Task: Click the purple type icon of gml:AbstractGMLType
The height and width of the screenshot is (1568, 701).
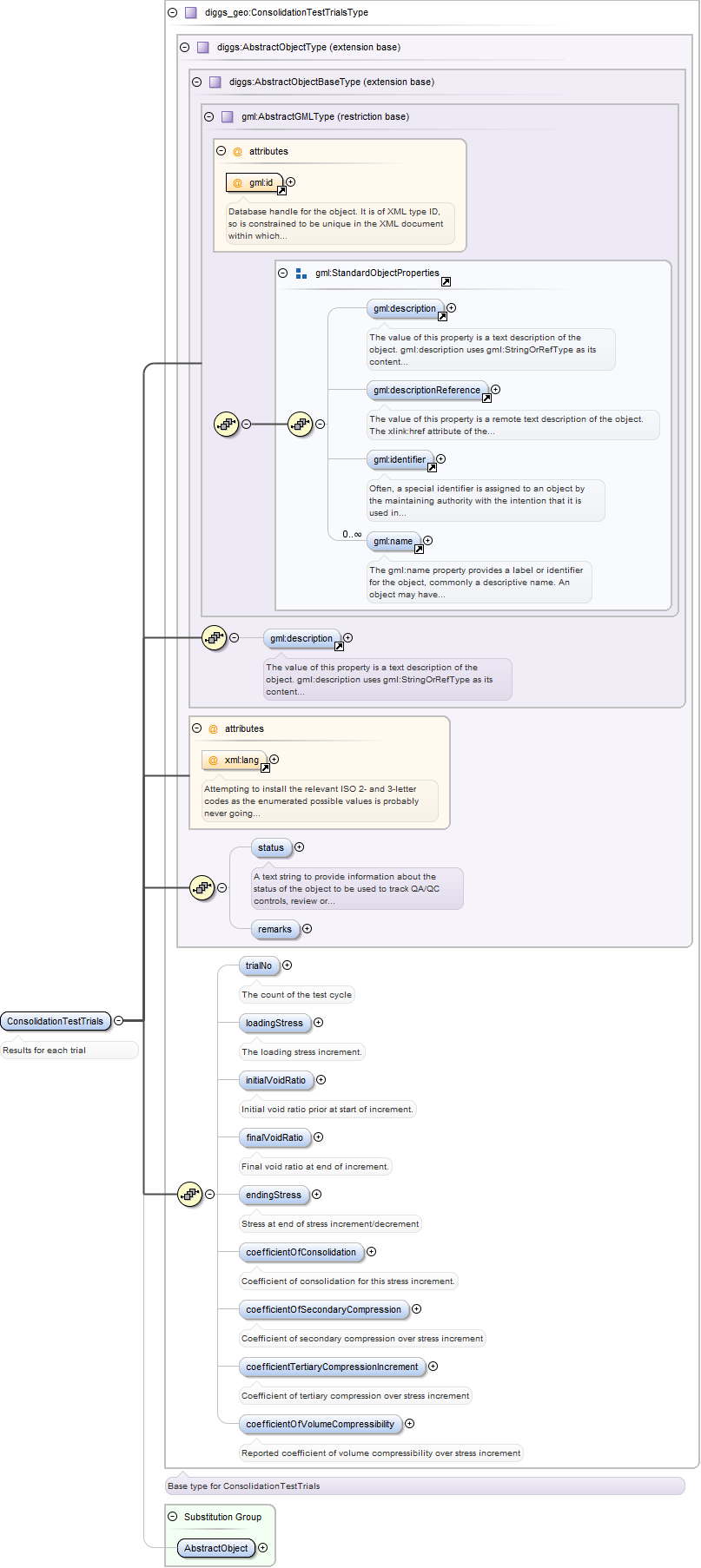Action: click(227, 116)
